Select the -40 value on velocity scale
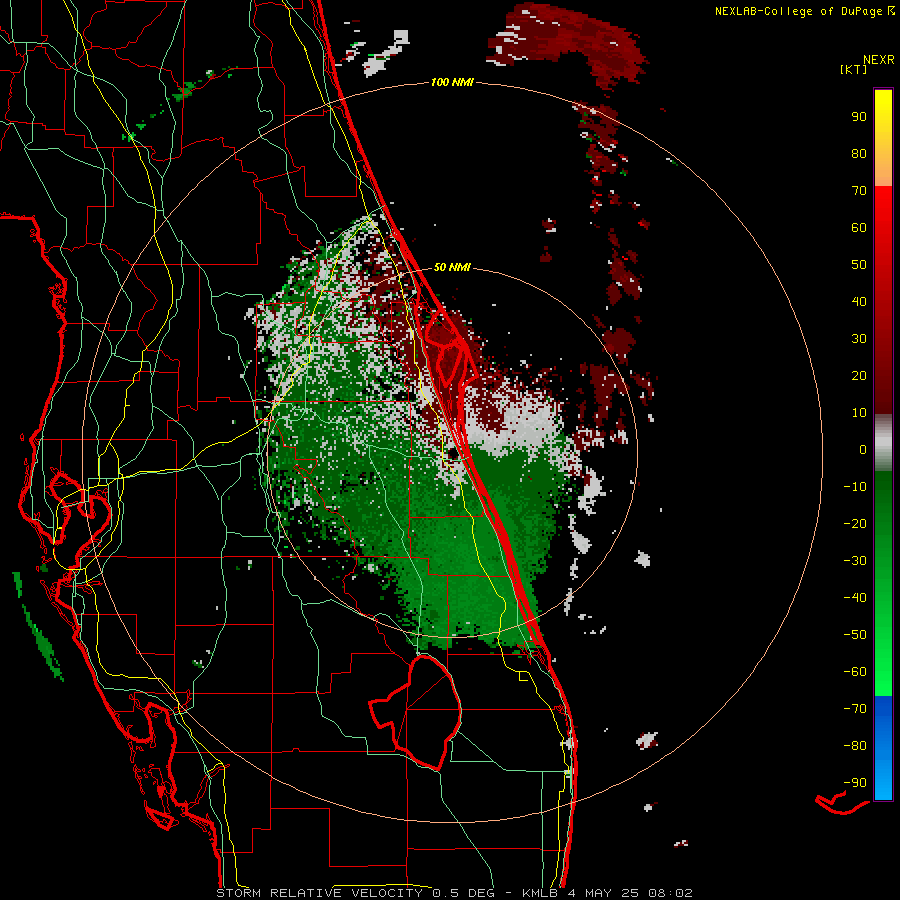 (x=855, y=598)
